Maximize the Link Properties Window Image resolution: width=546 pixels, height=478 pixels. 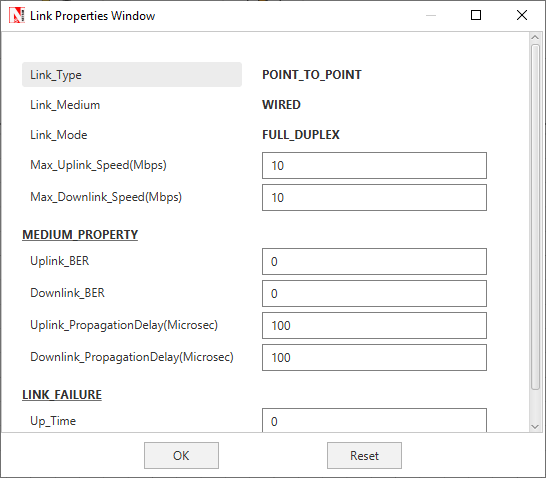point(476,15)
